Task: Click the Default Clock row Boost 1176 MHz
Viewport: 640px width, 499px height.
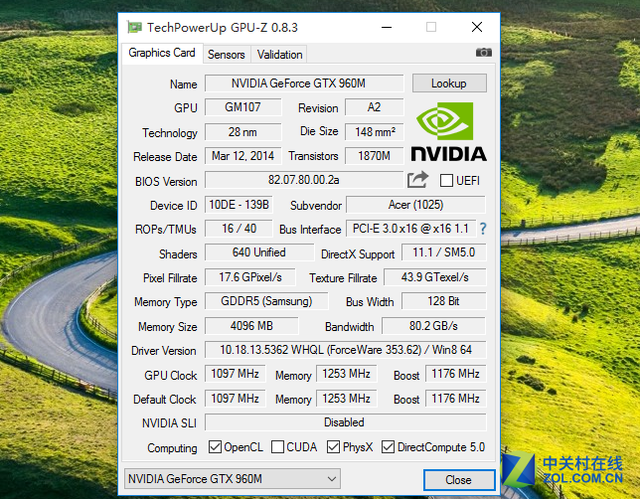Action: click(x=456, y=398)
